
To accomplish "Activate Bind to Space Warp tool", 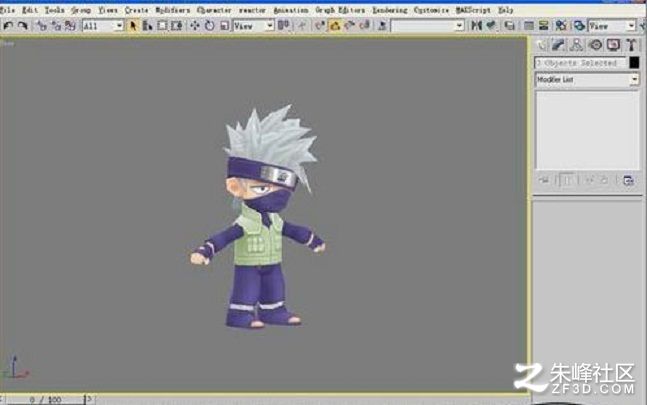I will [70, 26].
